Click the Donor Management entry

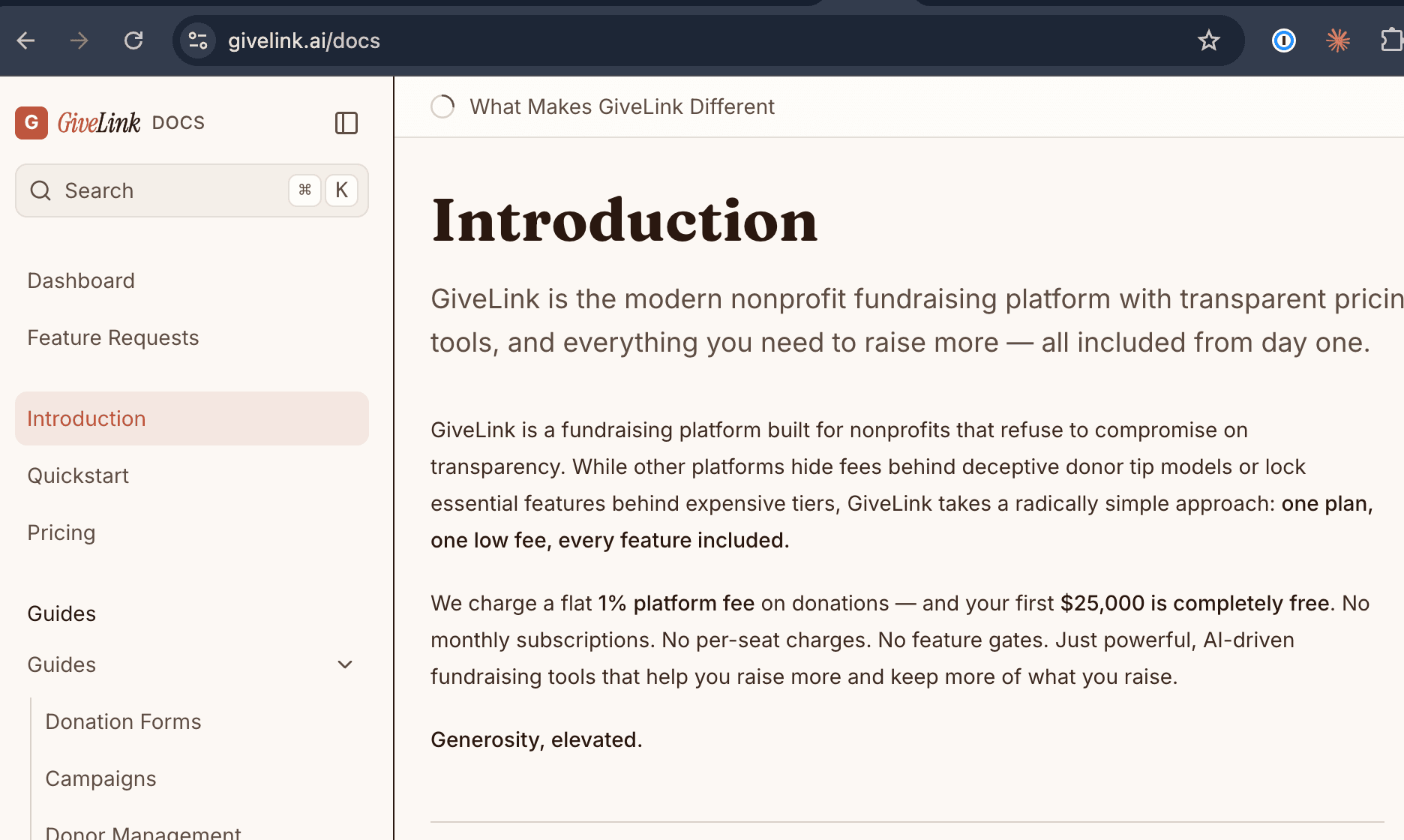point(142,831)
